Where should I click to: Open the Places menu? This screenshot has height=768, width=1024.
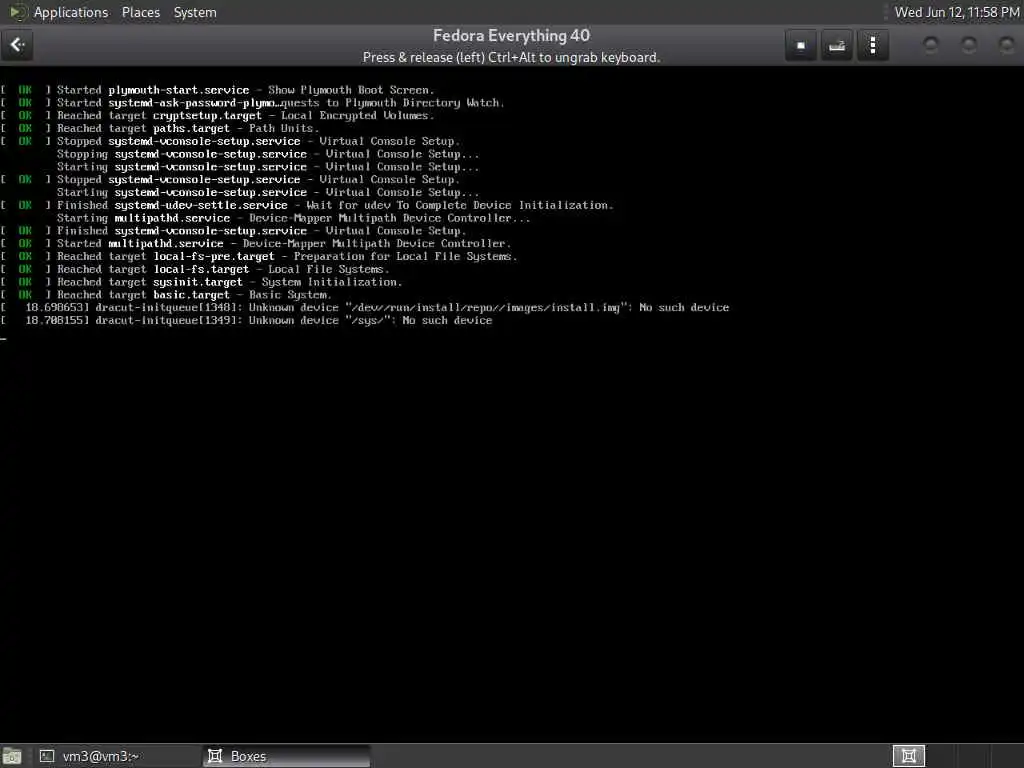pyautogui.click(x=140, y=12)
